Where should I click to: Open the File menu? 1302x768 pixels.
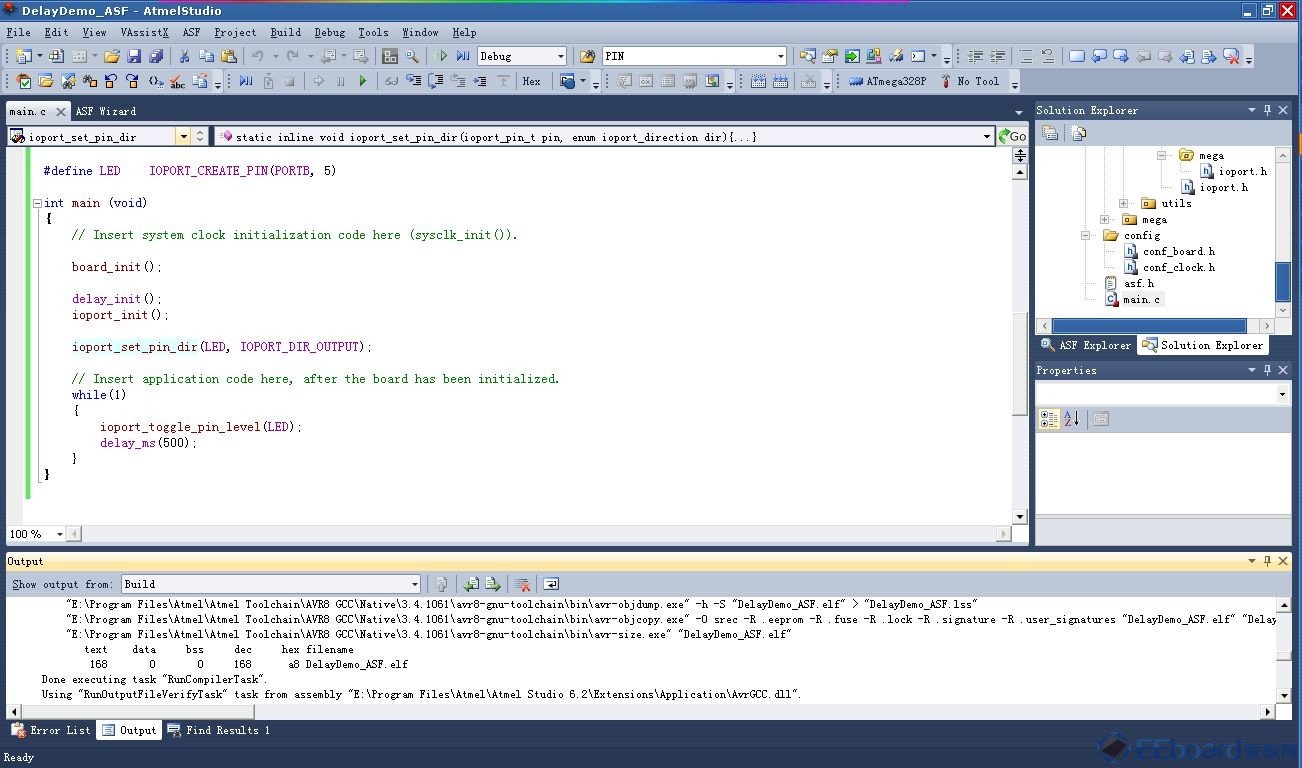pos(18,32)
